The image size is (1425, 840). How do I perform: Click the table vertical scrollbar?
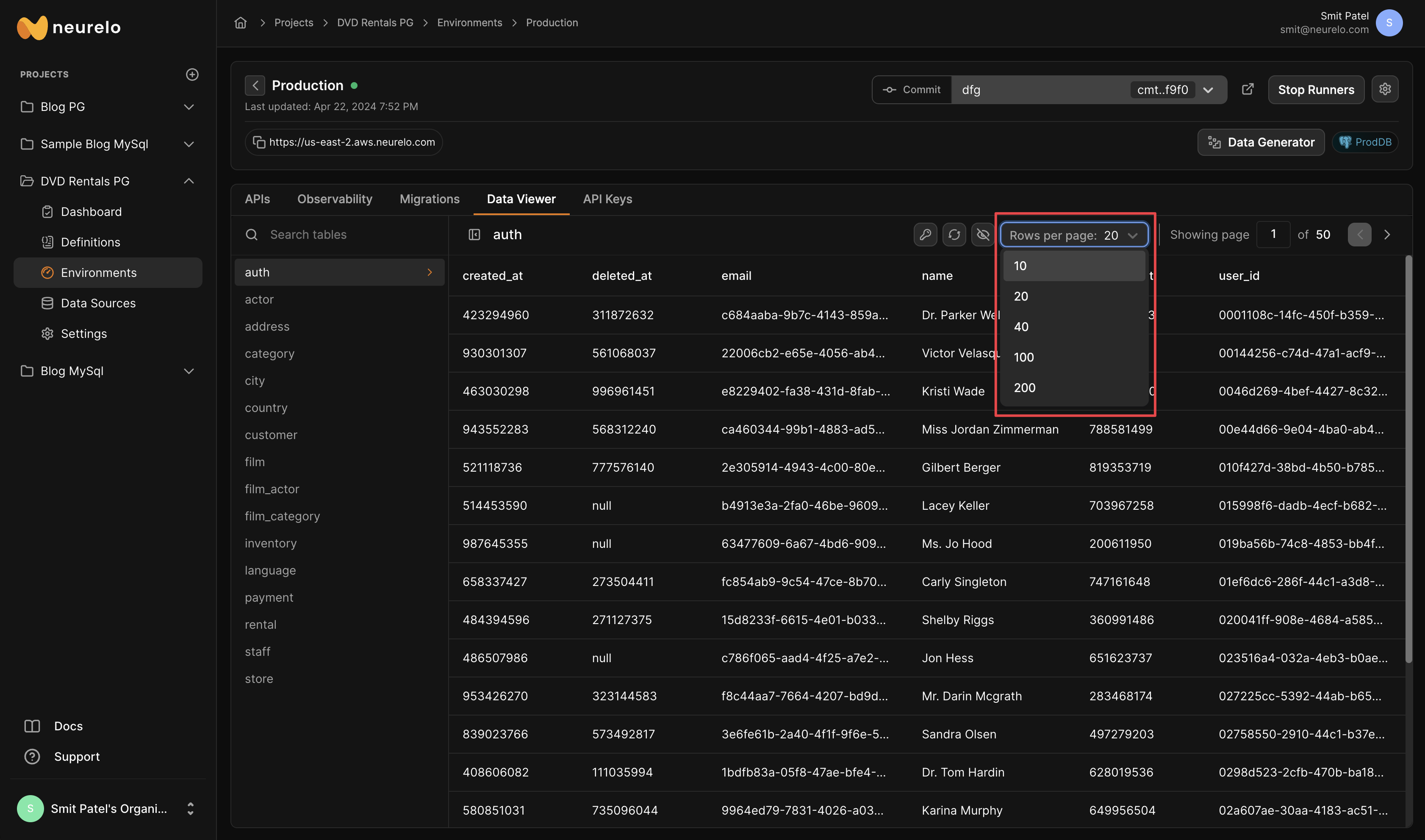point(1408,459)
